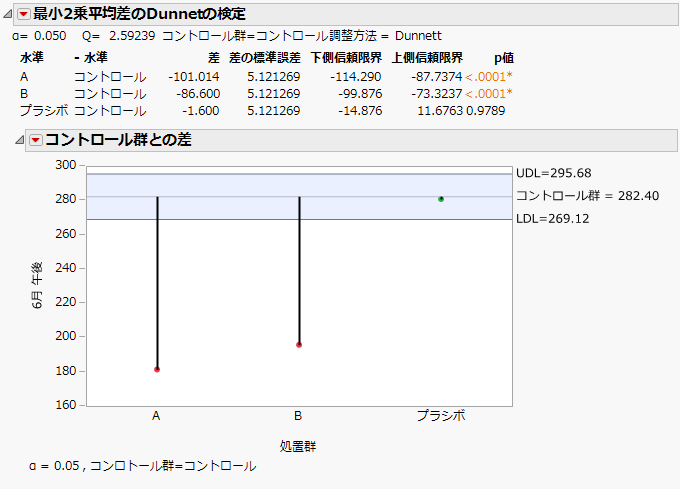Click the p-value 0.9789 for プラシボ
The height and width of the screenshot is (489, 680).
486,111
